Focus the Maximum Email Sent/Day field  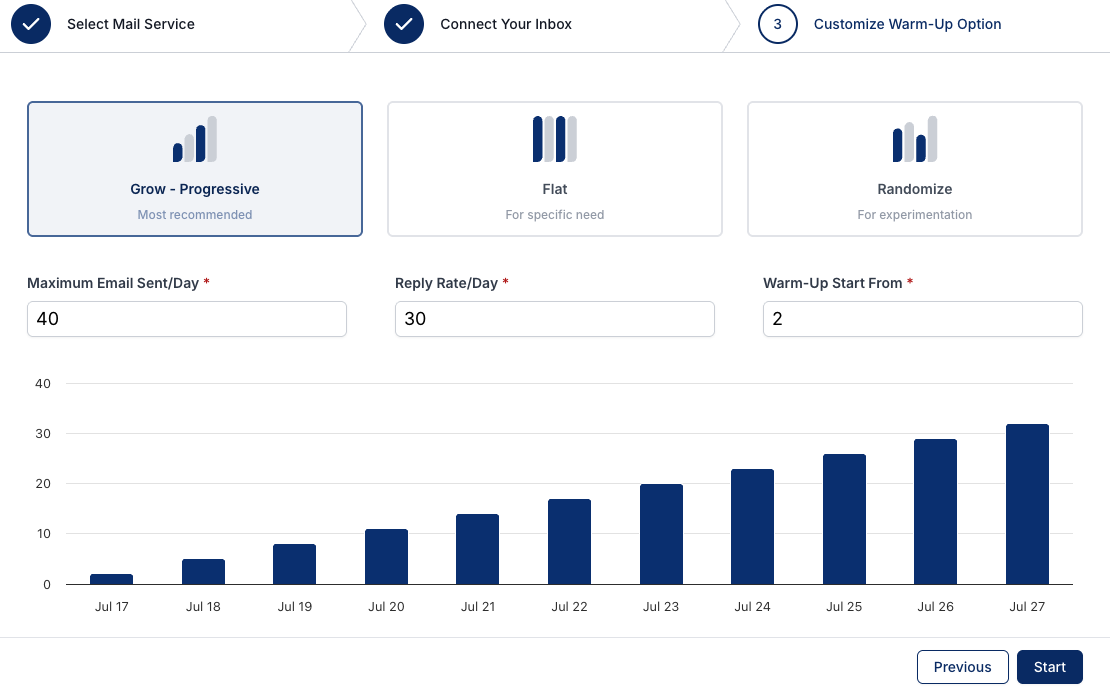pyautogui.click(x=187, y=319)
